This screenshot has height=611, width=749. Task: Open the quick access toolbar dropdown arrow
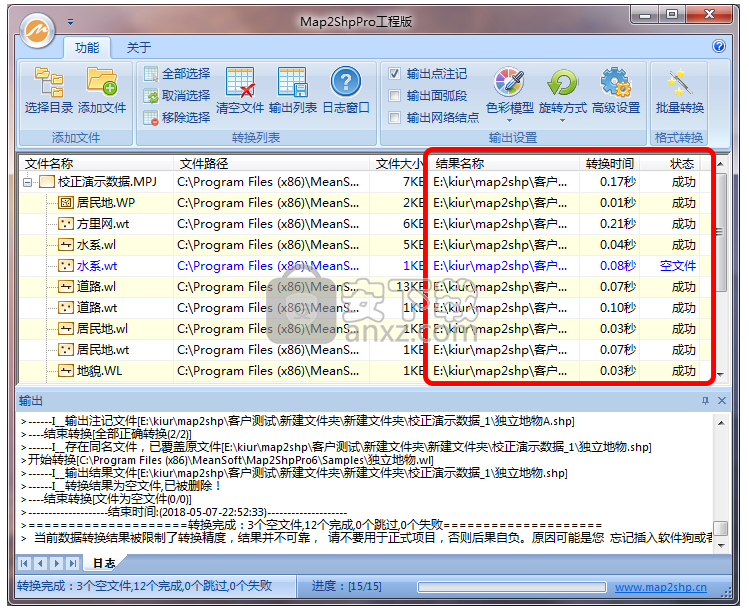pyautogui.click(x=70, y=21)
